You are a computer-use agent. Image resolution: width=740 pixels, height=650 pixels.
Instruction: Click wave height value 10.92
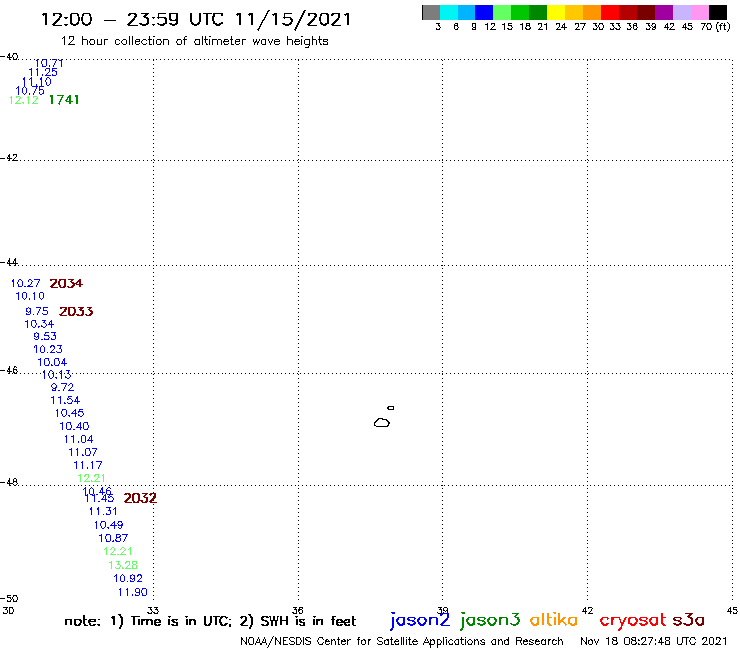[128, 578]
